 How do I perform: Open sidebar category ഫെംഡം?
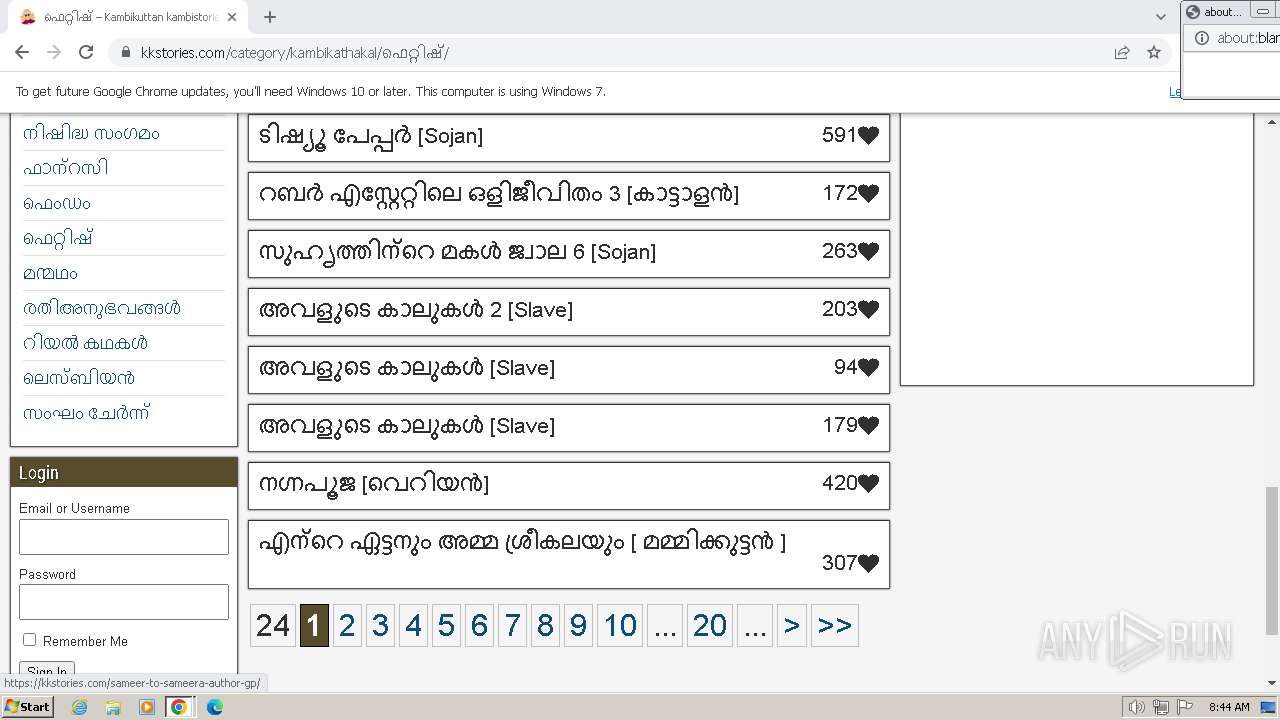pyautogui.click(x=57, y=203)
